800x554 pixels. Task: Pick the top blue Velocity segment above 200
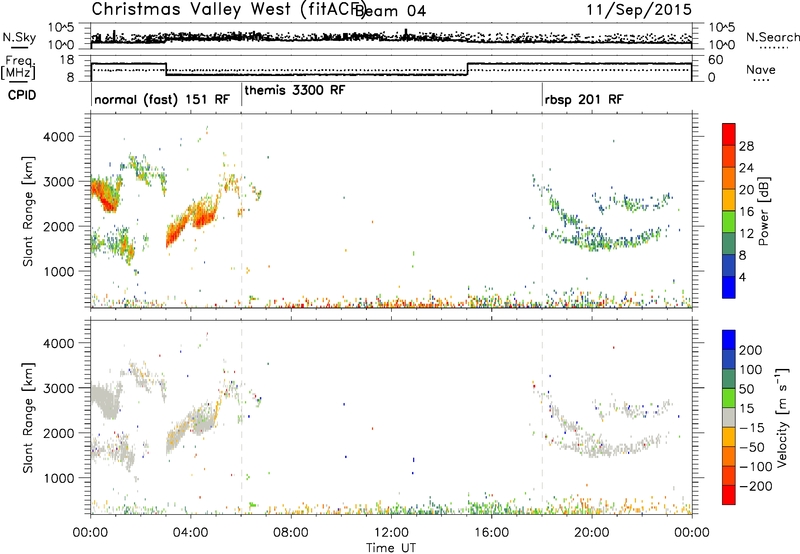pyautogui.click(x=729, y=340)
